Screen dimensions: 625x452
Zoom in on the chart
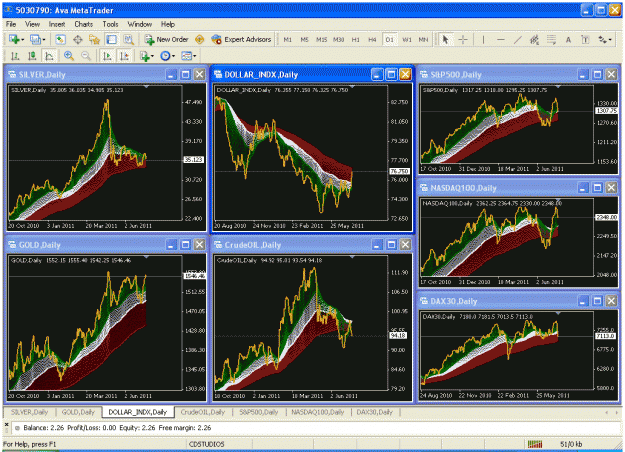tap(69, 56)
